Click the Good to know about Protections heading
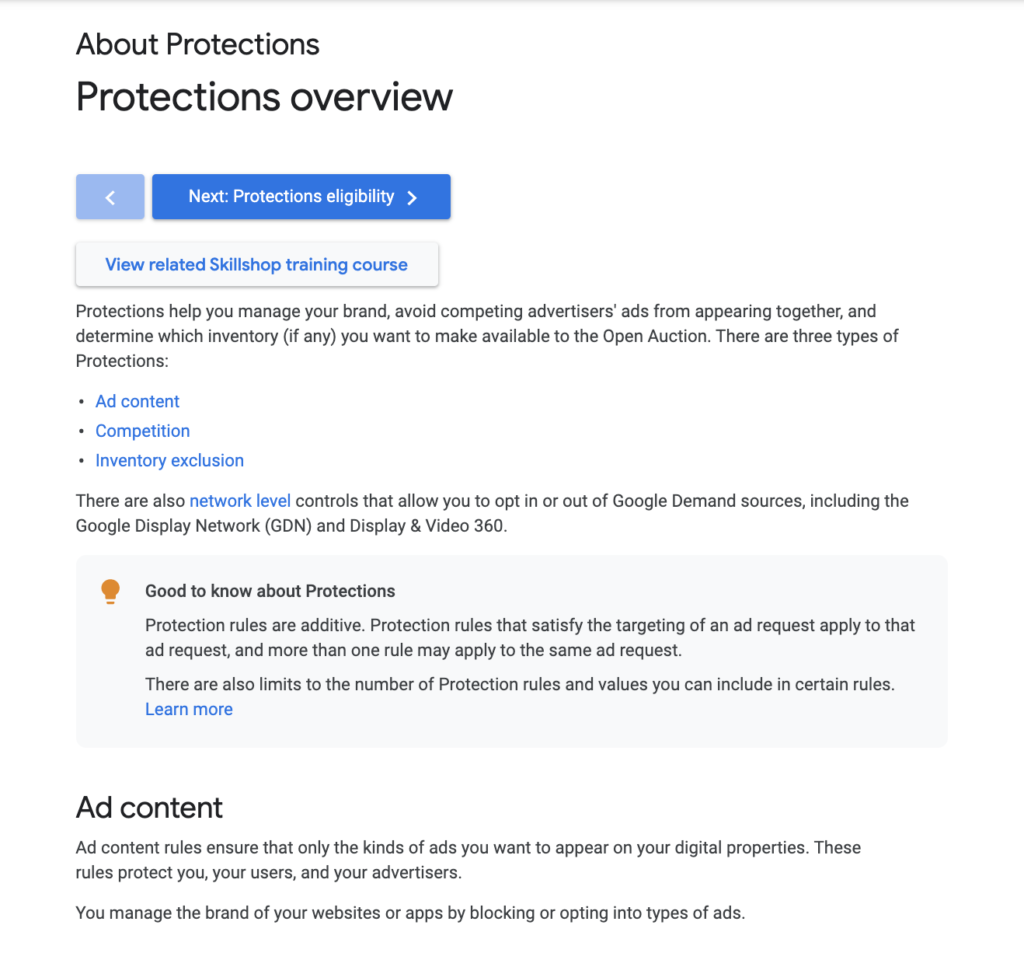The image size is (1024, 953). 270,591
